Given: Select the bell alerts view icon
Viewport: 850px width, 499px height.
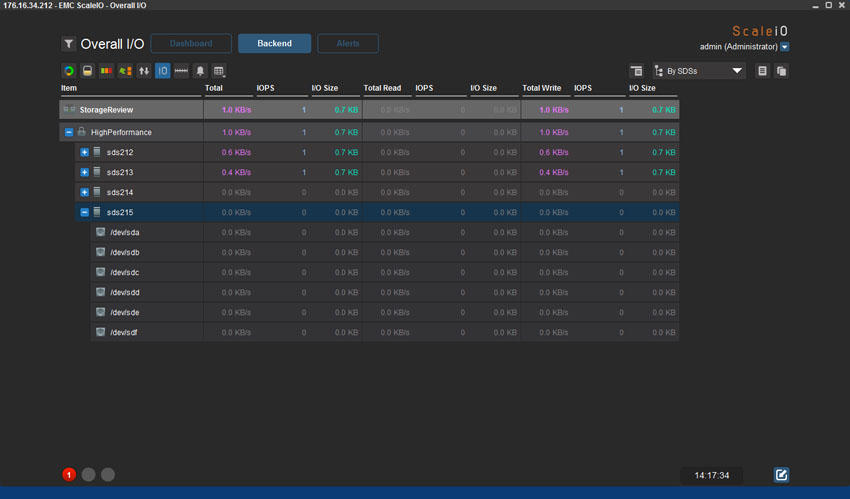Looking at the screenshot, I should (200, 71).
